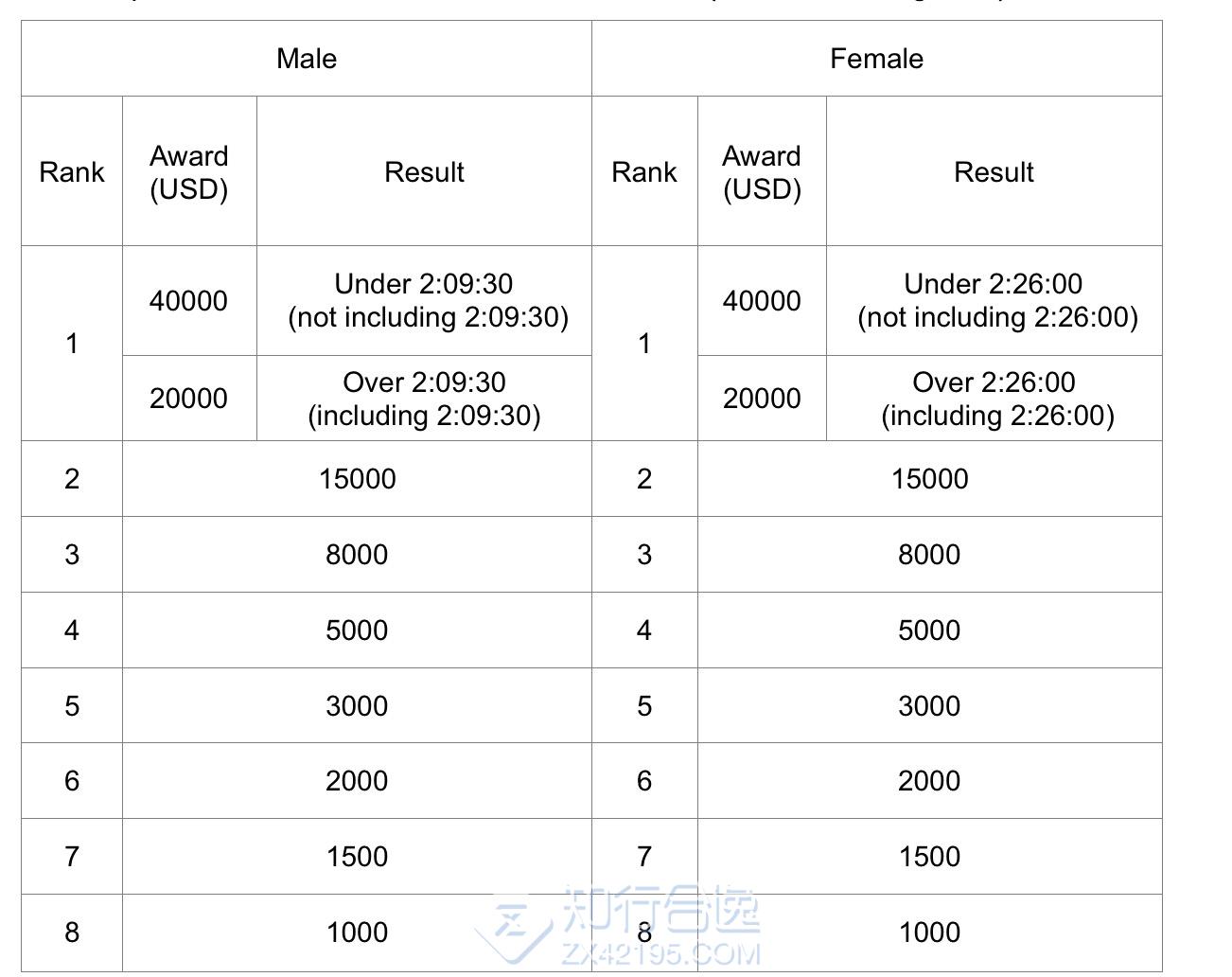
Task: Click the Result header under Female
Action: 994,172
